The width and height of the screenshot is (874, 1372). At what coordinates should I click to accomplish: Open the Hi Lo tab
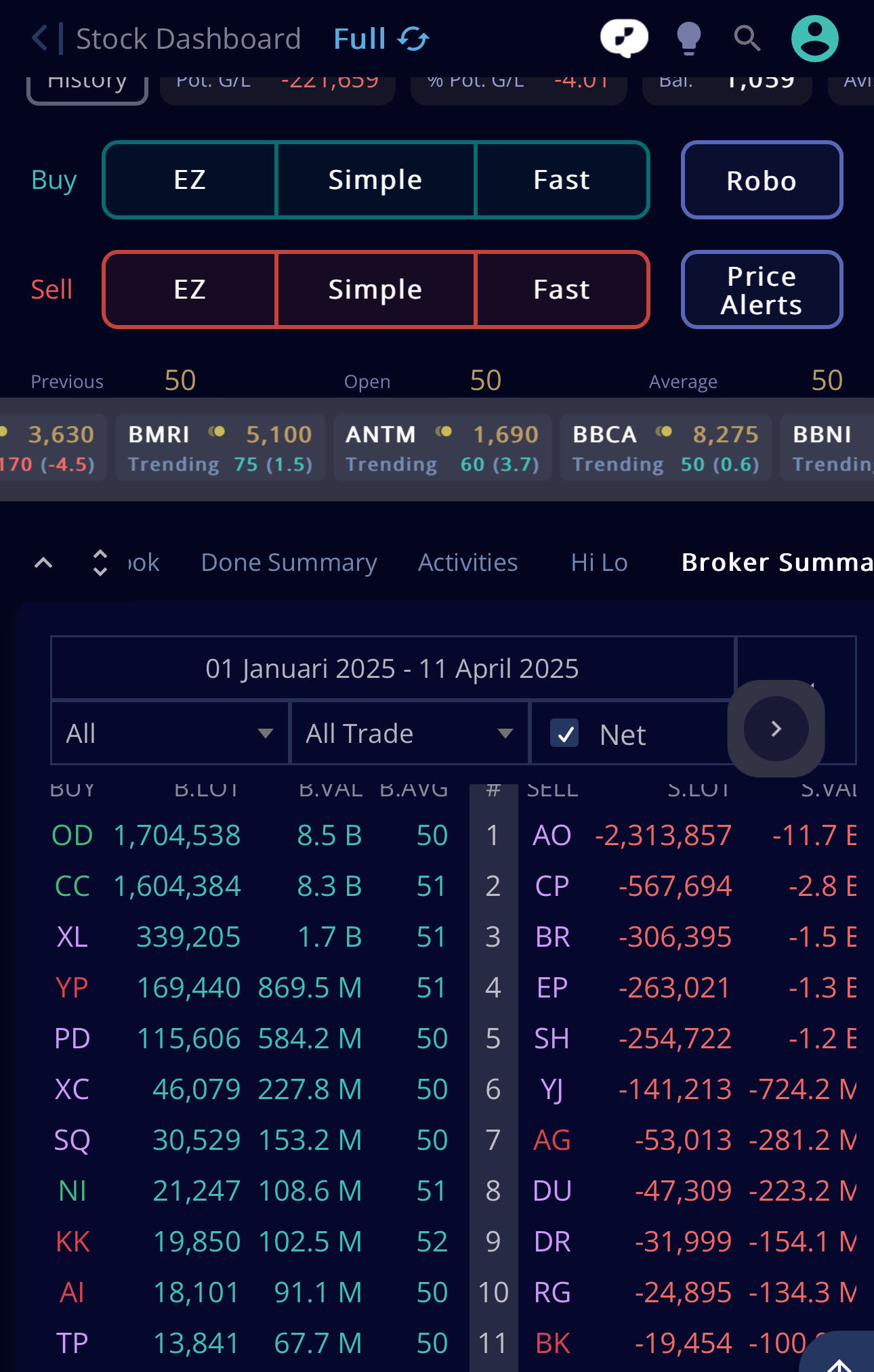[x=599, y=563]
